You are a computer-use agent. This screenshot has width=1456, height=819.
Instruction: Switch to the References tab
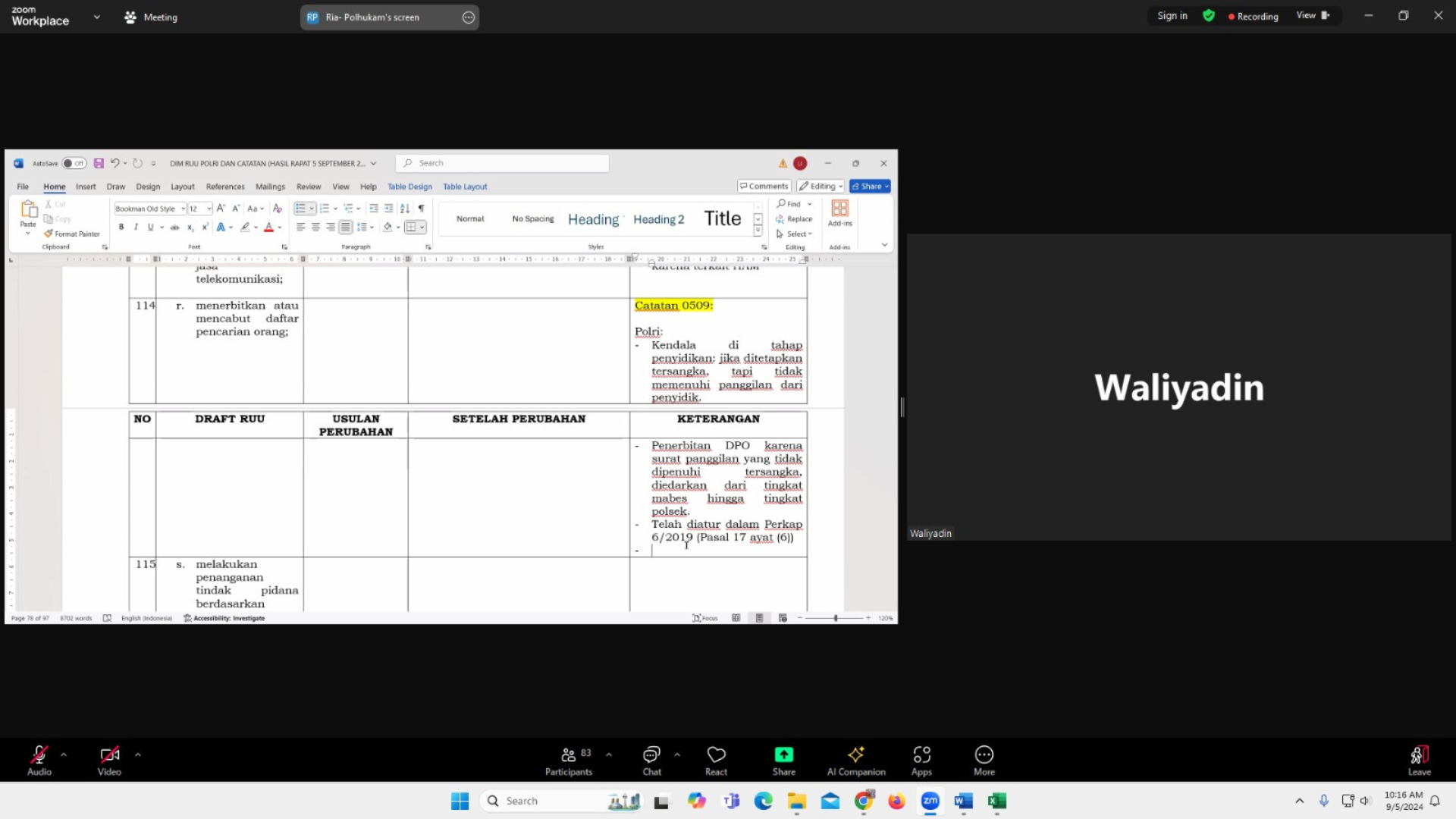pos(225,187)
